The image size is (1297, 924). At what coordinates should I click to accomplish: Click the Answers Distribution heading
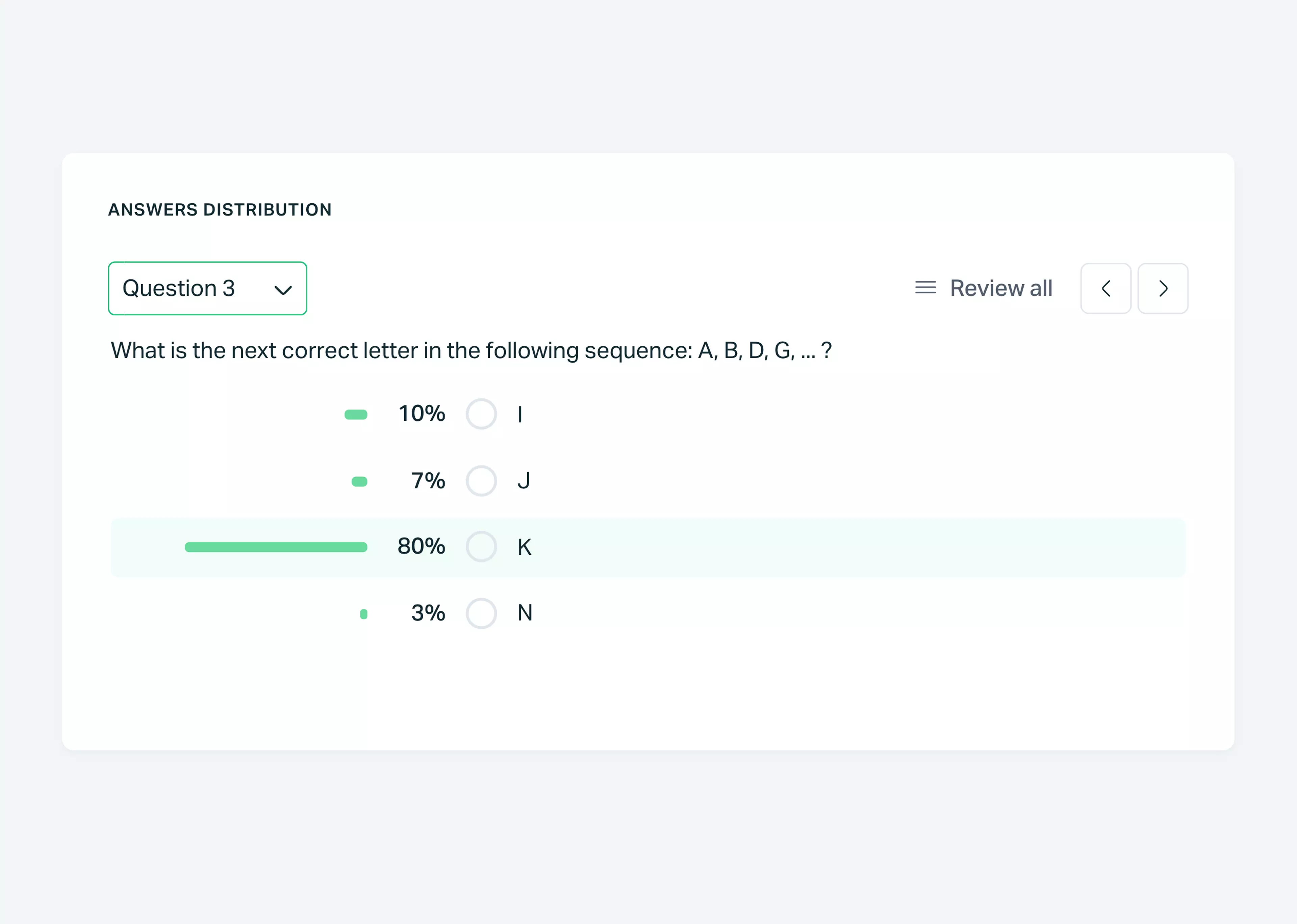pyautogui.click(x=220, y=210)
